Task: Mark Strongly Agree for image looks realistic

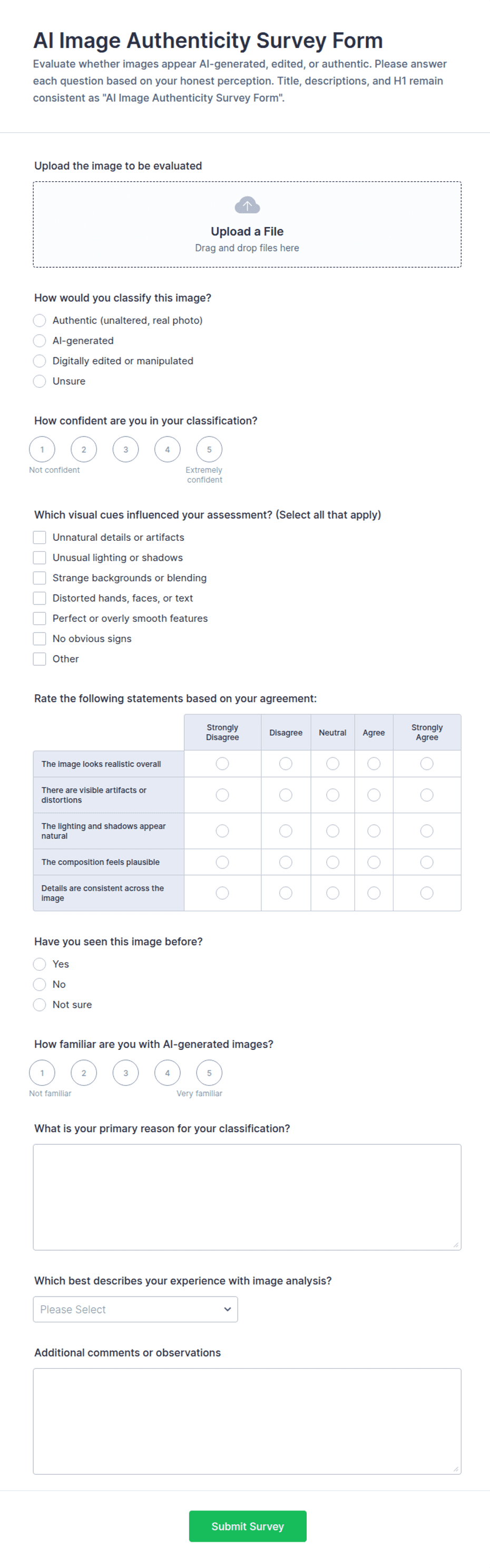Action: [x=427, y=763]
